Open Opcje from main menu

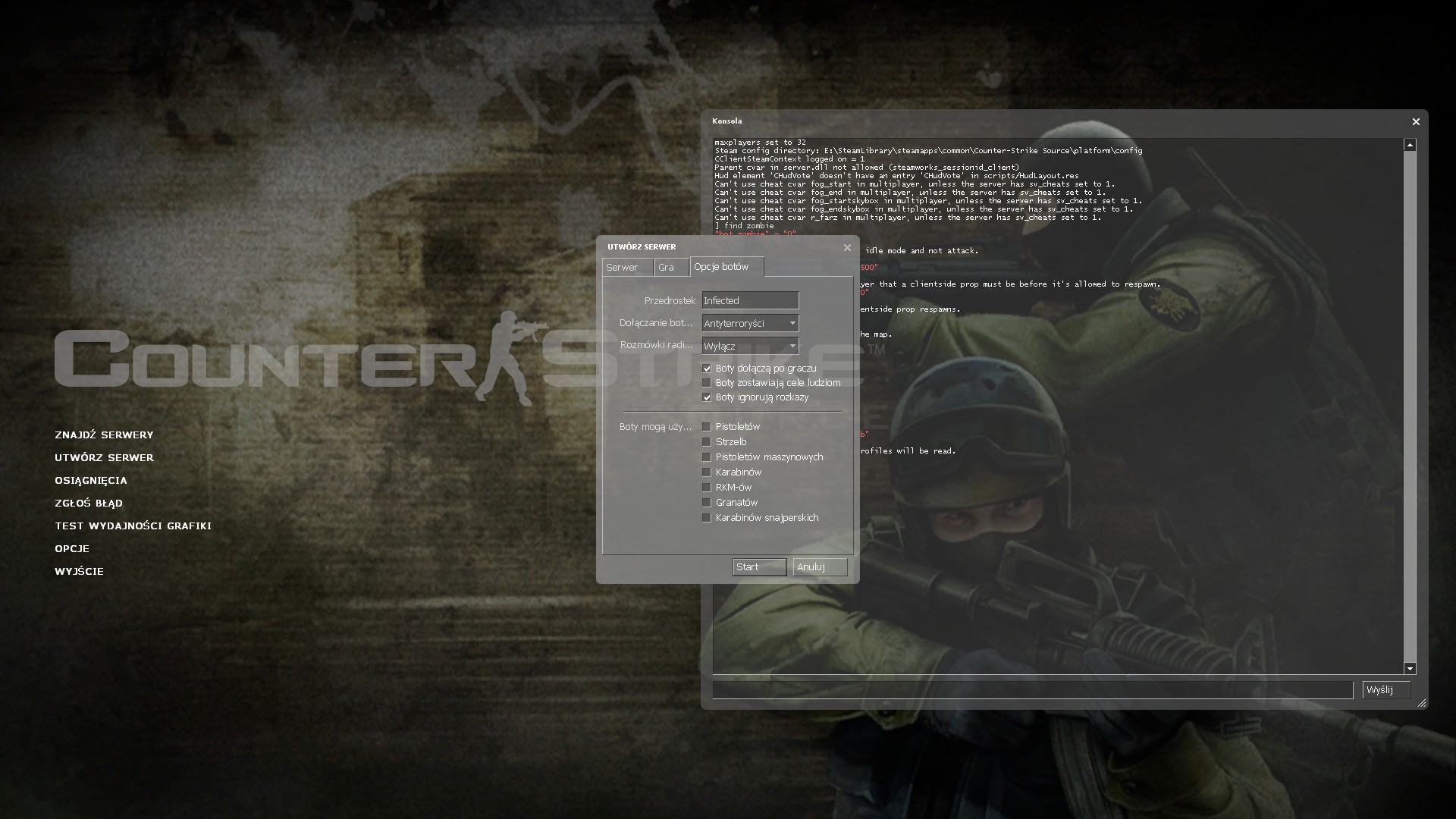pyautogui.click(x=72, y=549)
